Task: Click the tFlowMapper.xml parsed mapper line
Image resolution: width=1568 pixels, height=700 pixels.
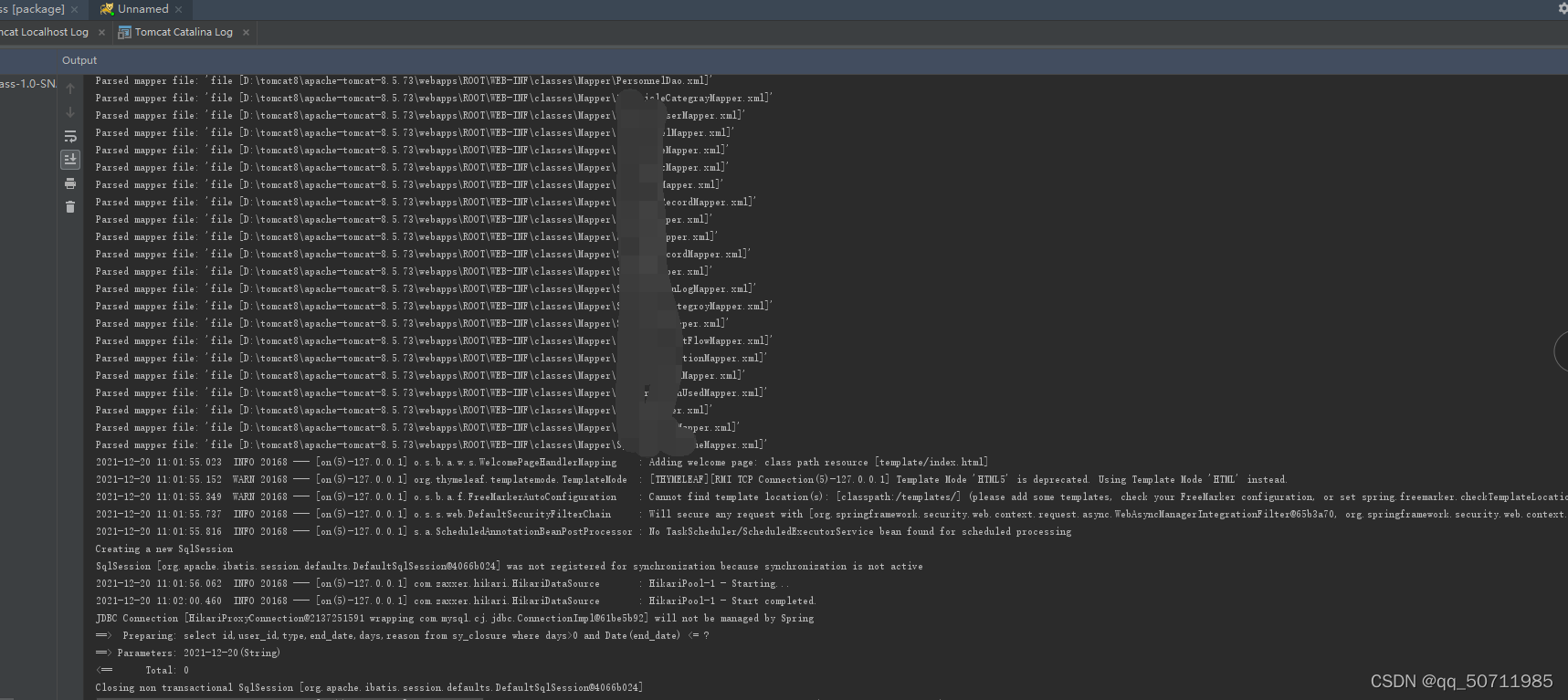Action: click(434, 340)
